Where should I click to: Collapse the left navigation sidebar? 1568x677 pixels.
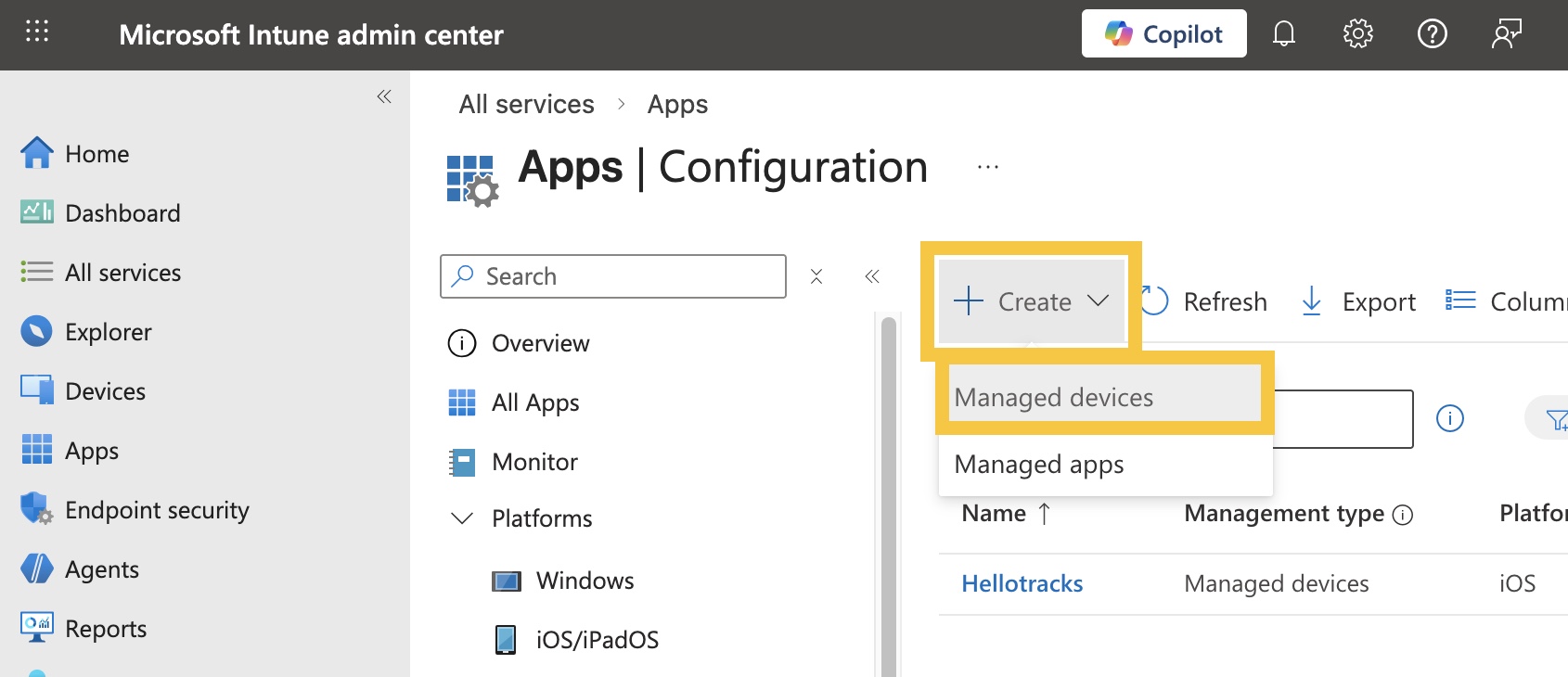click(384, 96)
